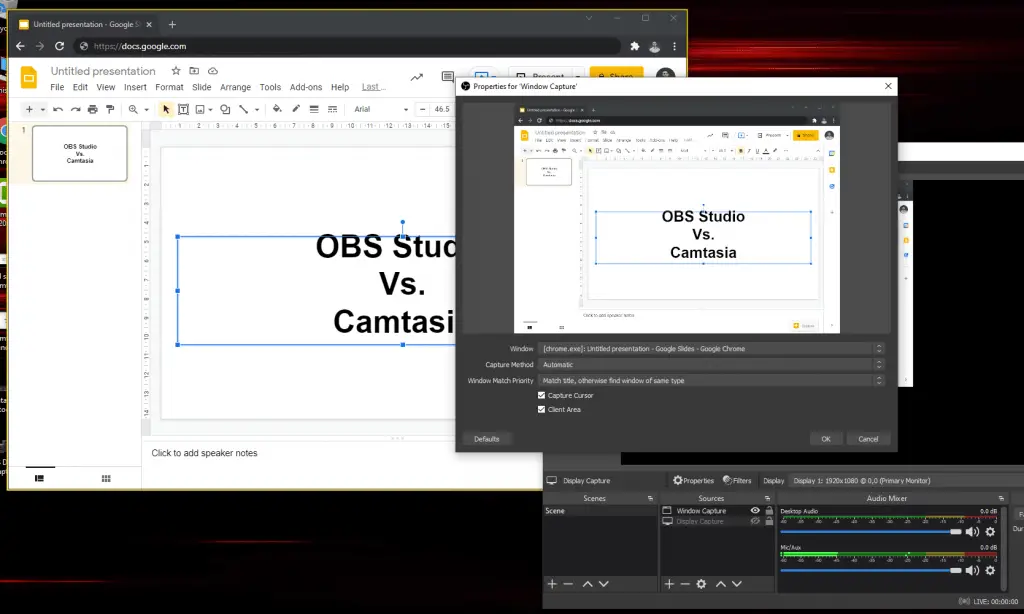
Task: Click the border dash icon in Slides
Action: tap(332, 109)
